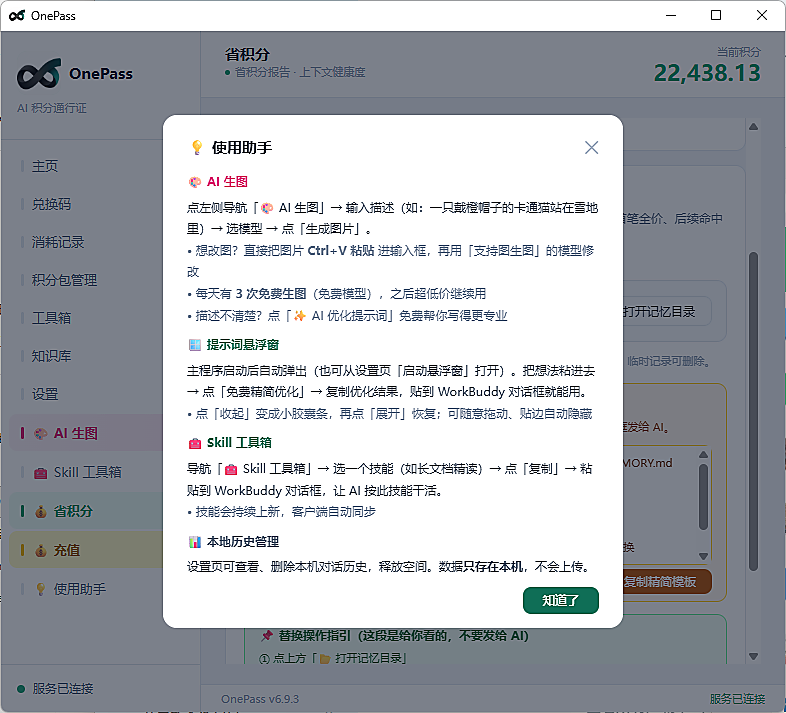Click the 省积分报告 · 上下文健康度 subtitle
The width and height of the screenshot is (786, 713).
300,72
